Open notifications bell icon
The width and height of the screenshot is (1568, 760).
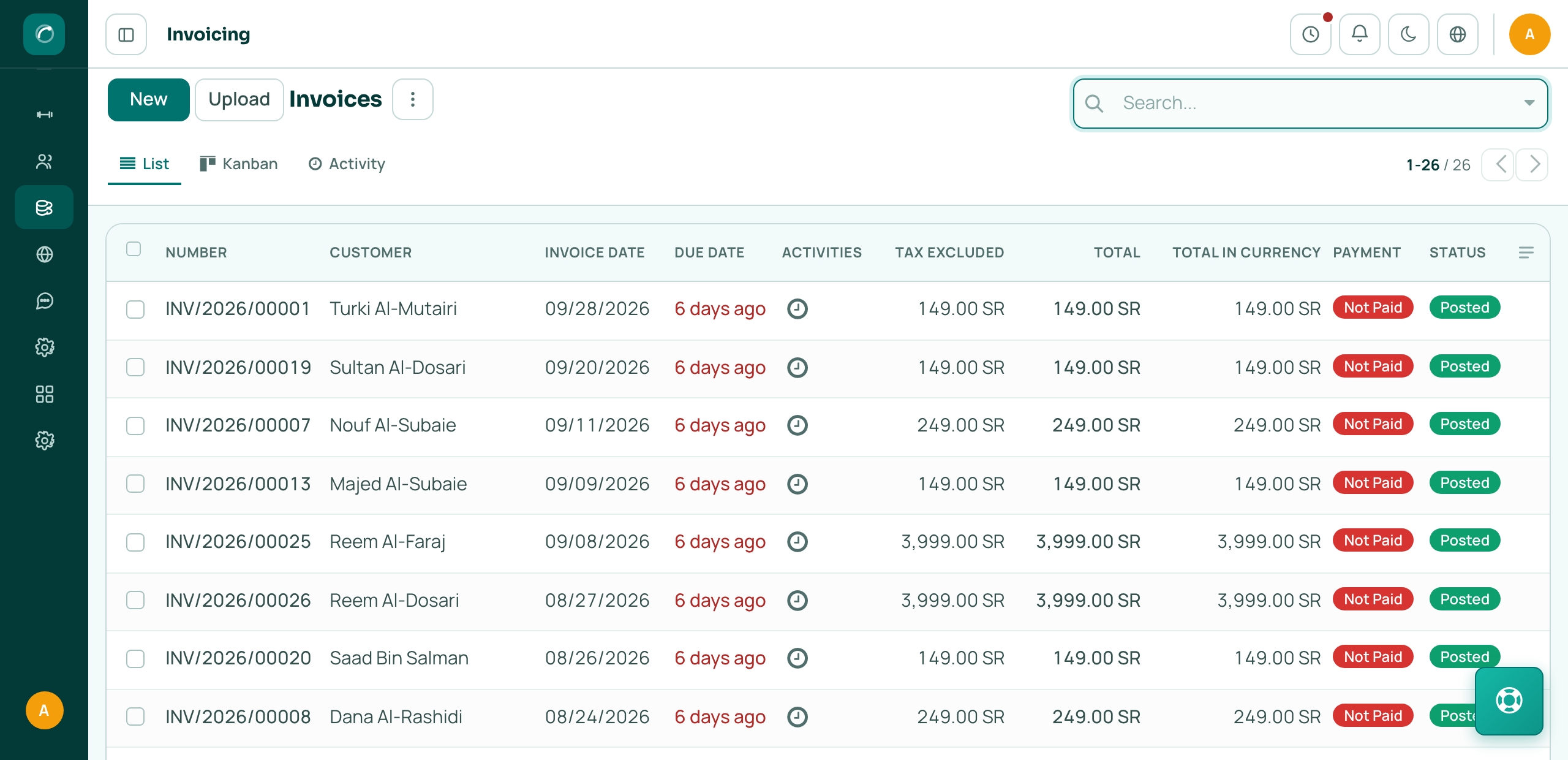[1360, 34]
